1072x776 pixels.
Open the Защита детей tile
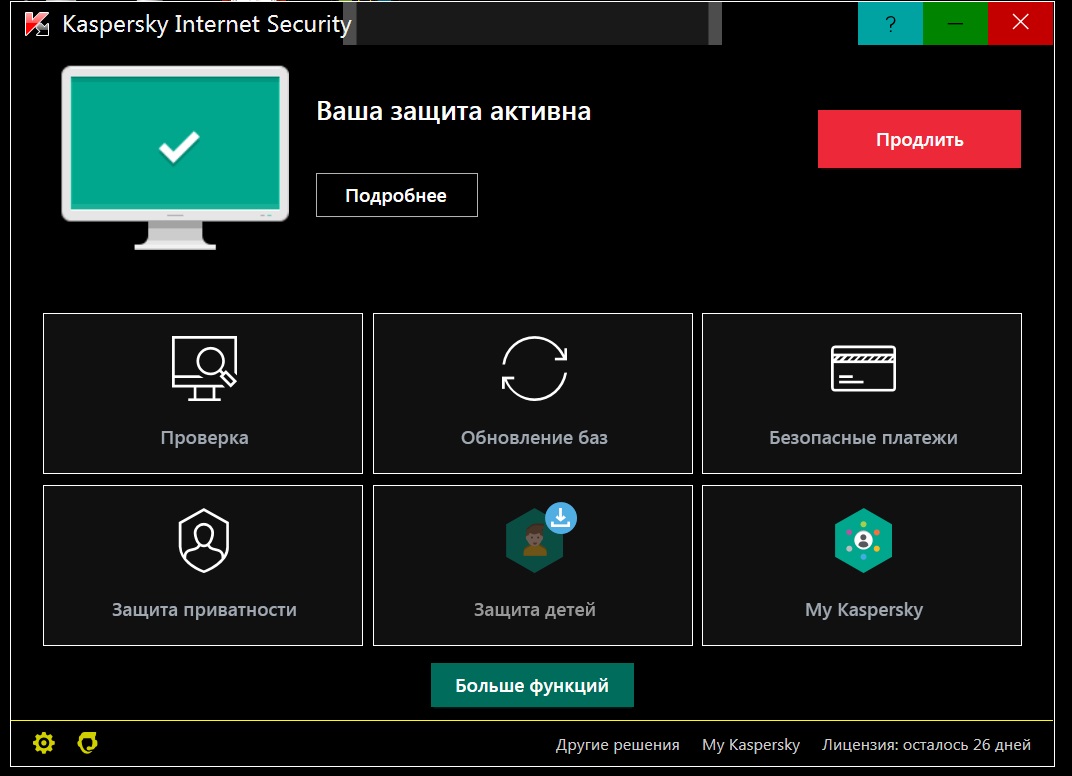pyautogui.click(x=533, y=565)
